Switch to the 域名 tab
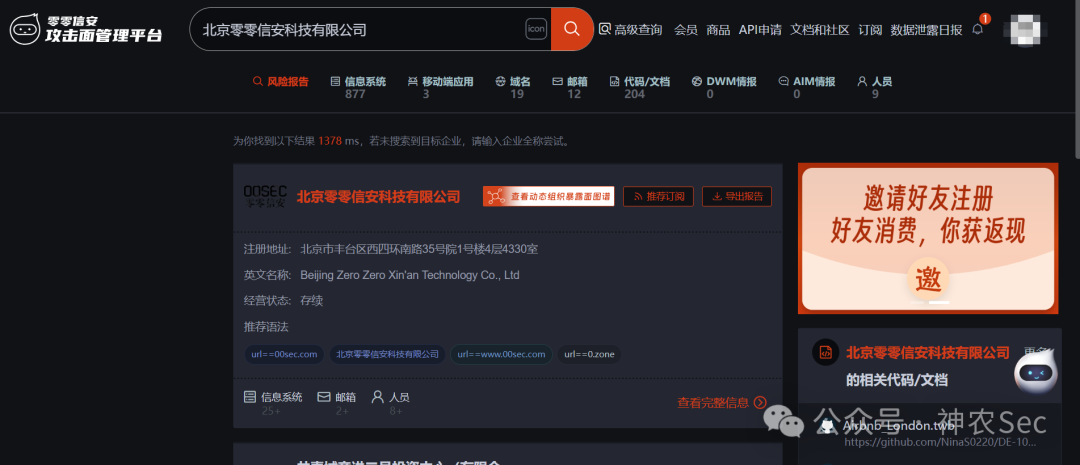 (513, 87)
